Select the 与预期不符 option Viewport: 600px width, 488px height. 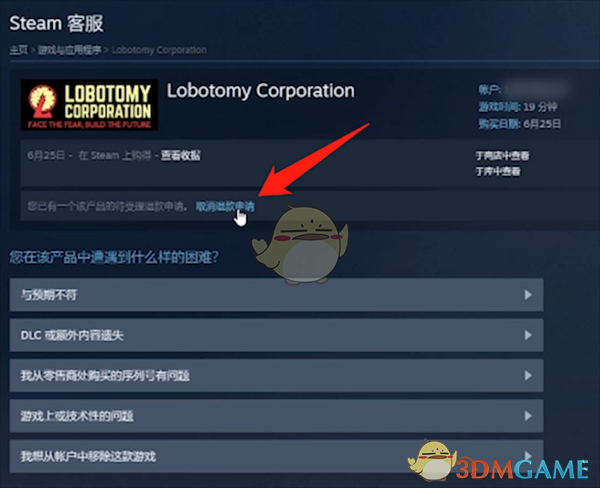pyautogui.click(x=276, y=295)
